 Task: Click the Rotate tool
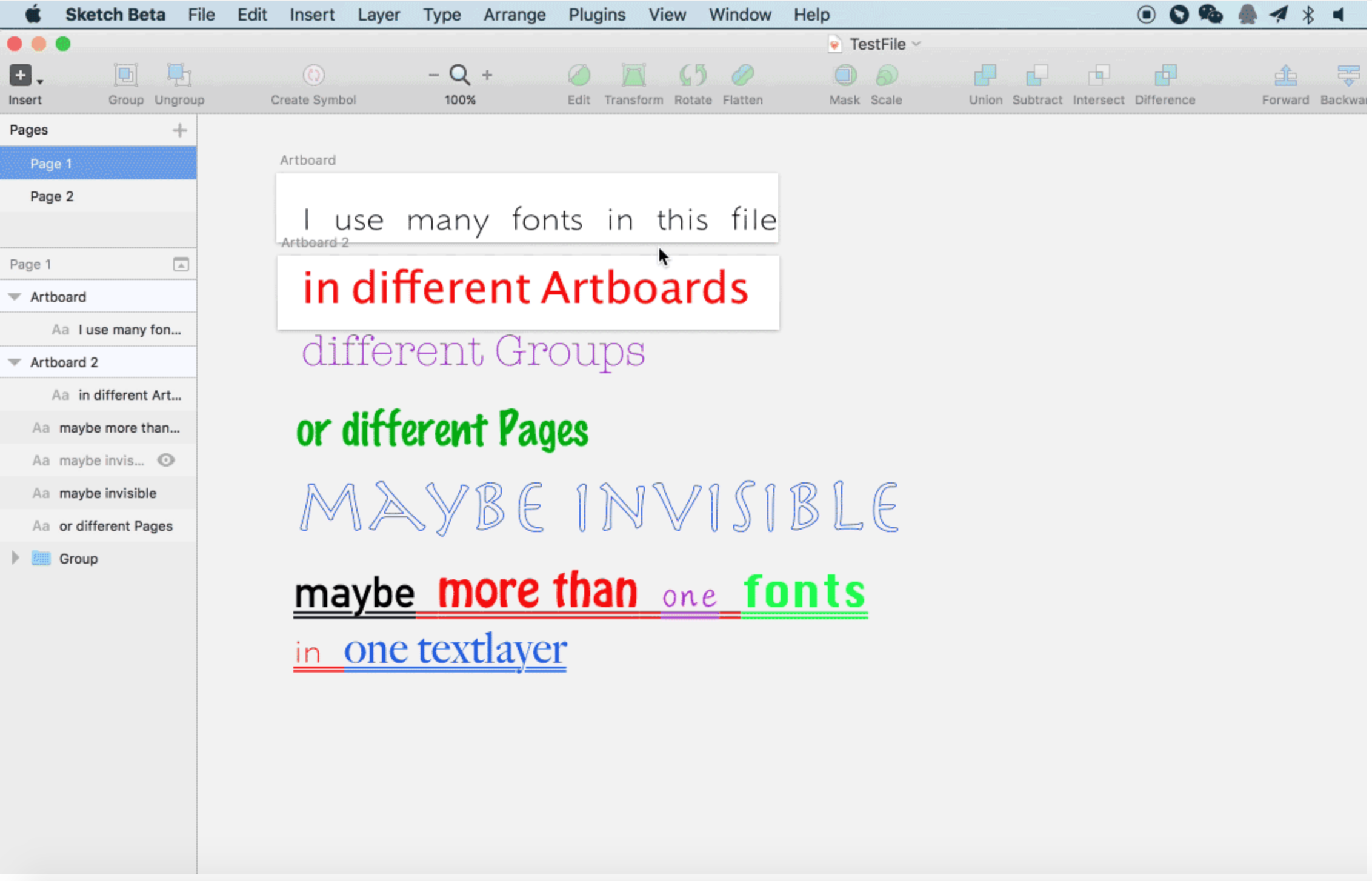pyautogui.click(x=693, y=76)
